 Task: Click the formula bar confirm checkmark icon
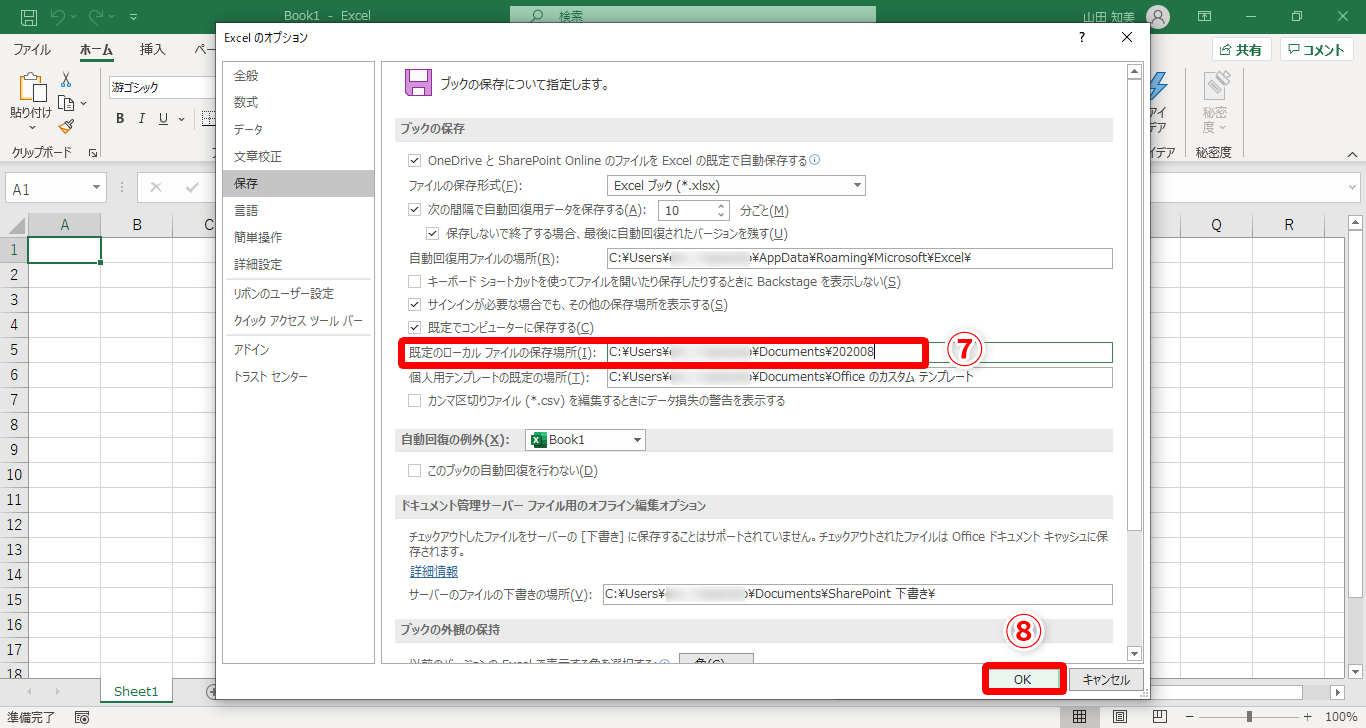tap(192, 188)
